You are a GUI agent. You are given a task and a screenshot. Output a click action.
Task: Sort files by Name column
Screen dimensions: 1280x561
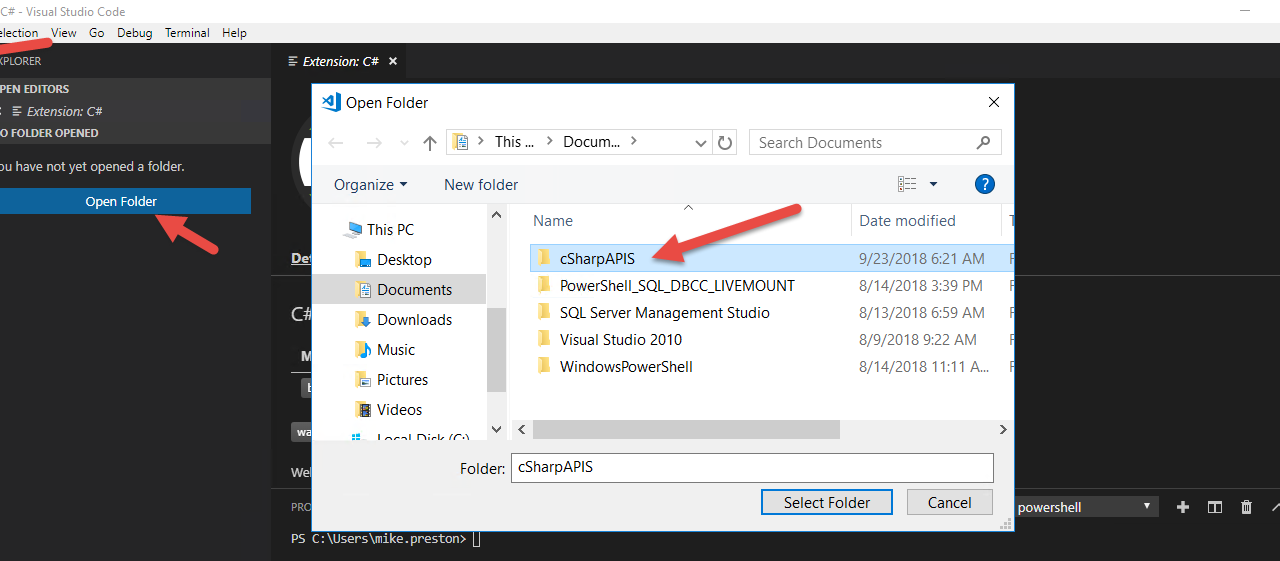click(553, 220)
